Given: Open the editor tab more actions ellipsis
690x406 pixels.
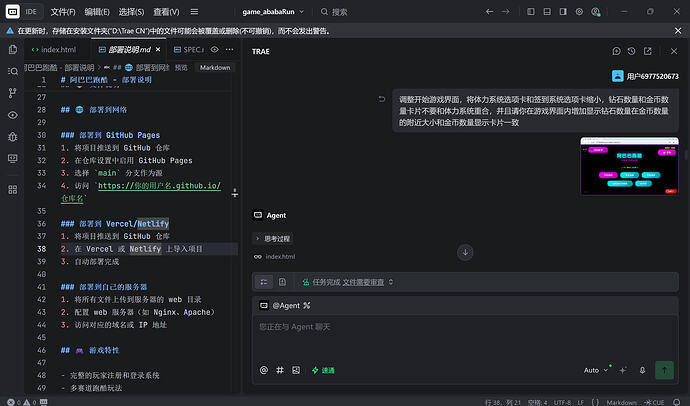Looking at the screenshot, I should pos(230,49).
